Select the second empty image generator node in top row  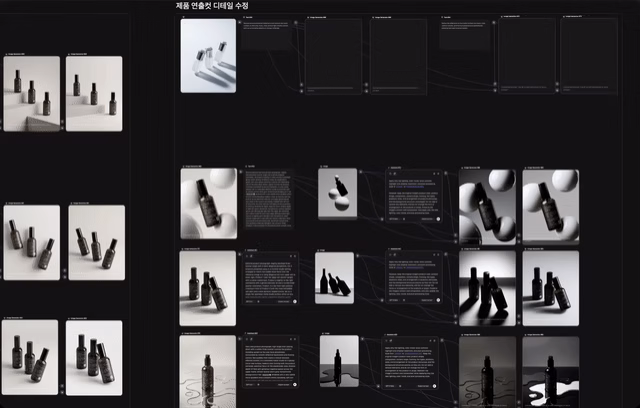tap(398, 56)
